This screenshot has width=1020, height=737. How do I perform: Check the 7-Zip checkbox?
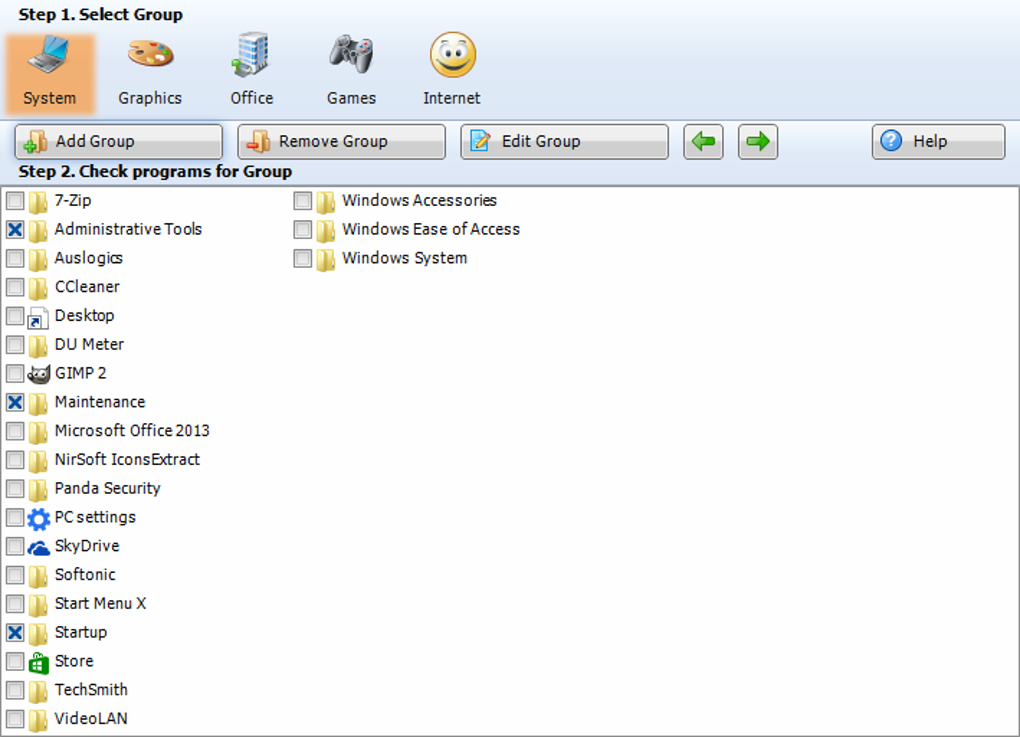point(15,200)
